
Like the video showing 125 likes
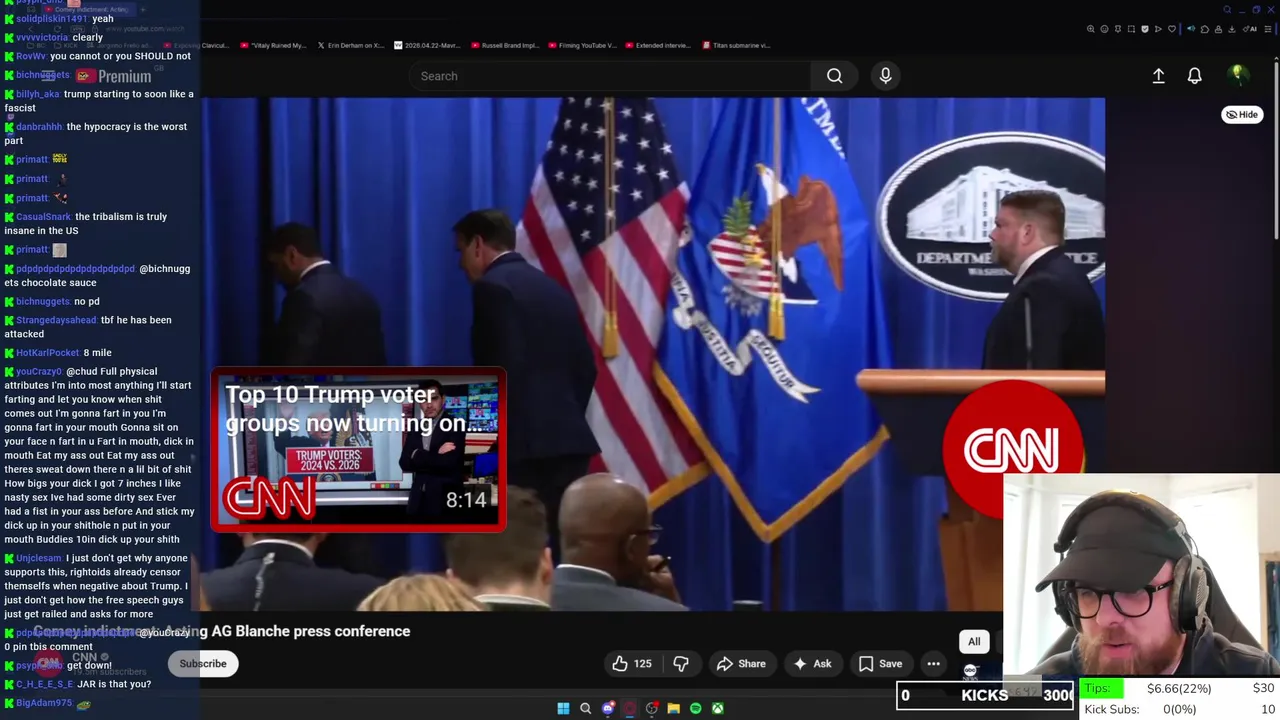pos(632,664)
